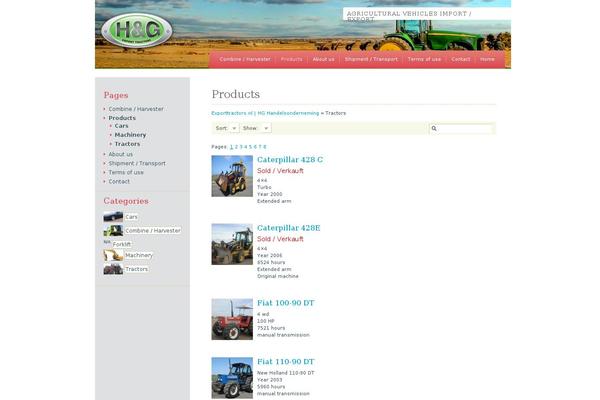Open the Cars category thumbnail icon
The image size is (600, 400).
coord(113,217)
